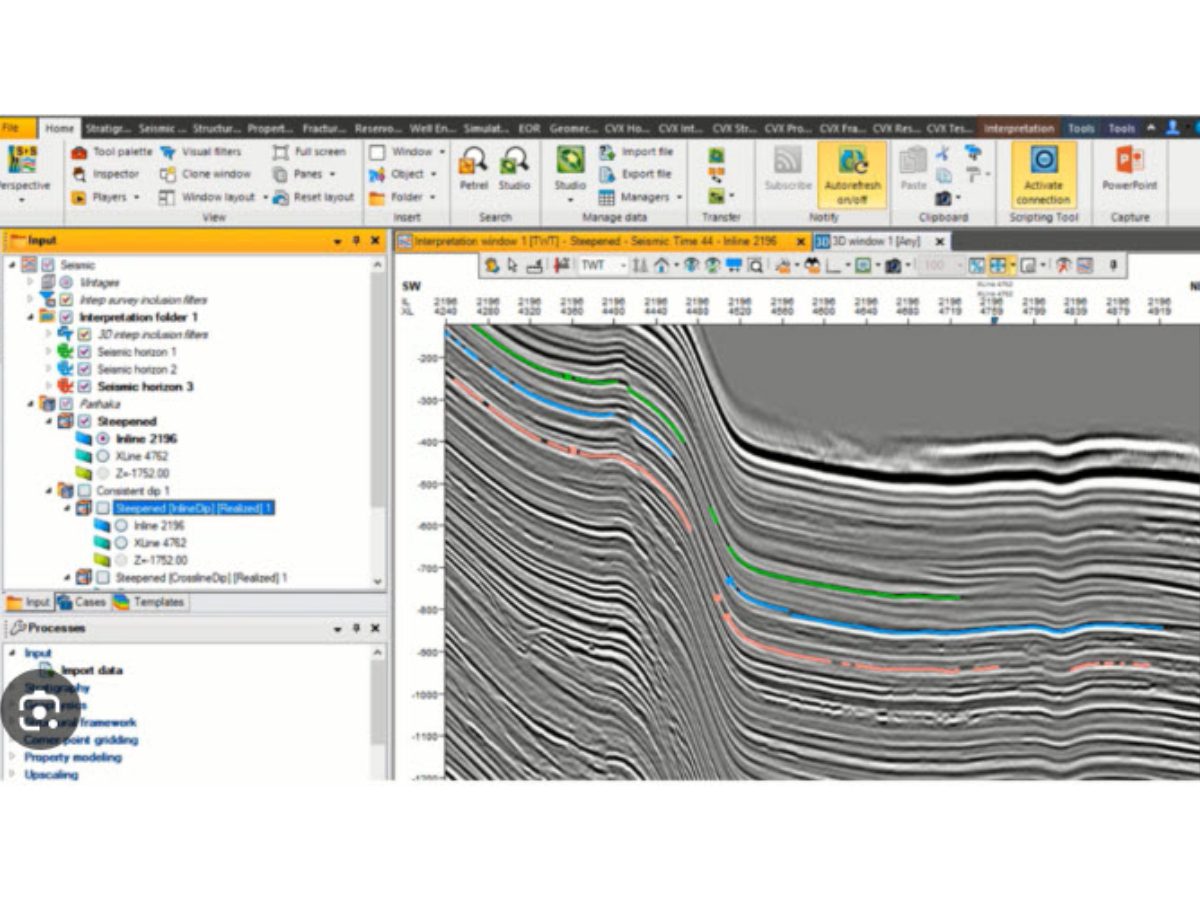Image resolution: width=1200 pixels, height=900 pixels.
Task: Open the File menu
Action: click(x=17, y=128)
